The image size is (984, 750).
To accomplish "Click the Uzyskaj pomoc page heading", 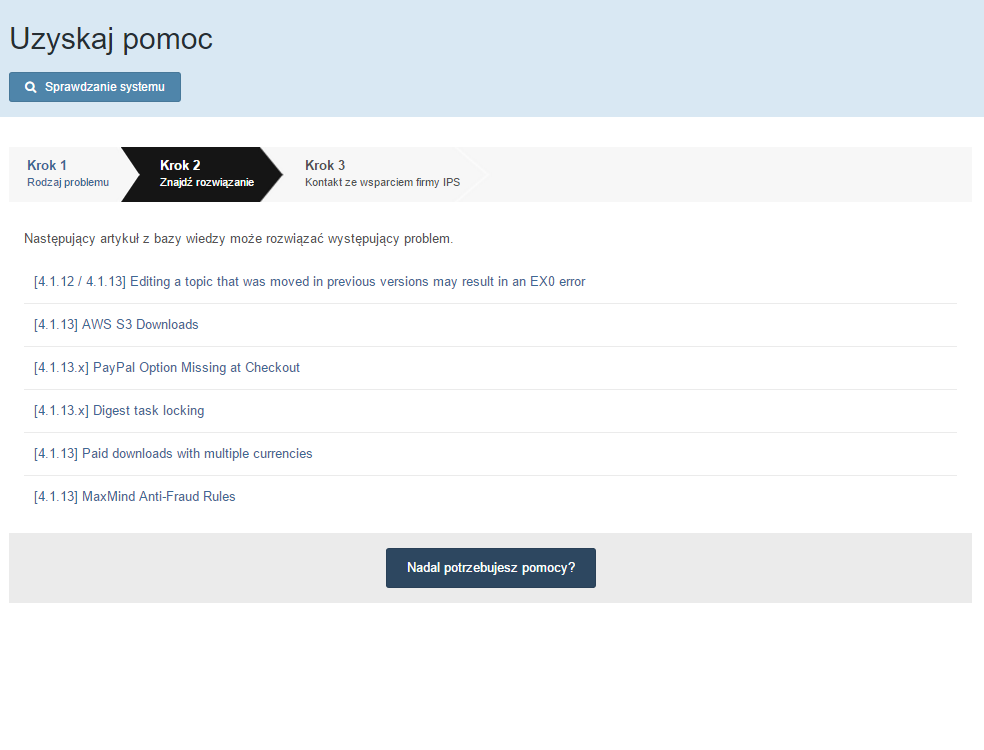I will click(111, 39).
